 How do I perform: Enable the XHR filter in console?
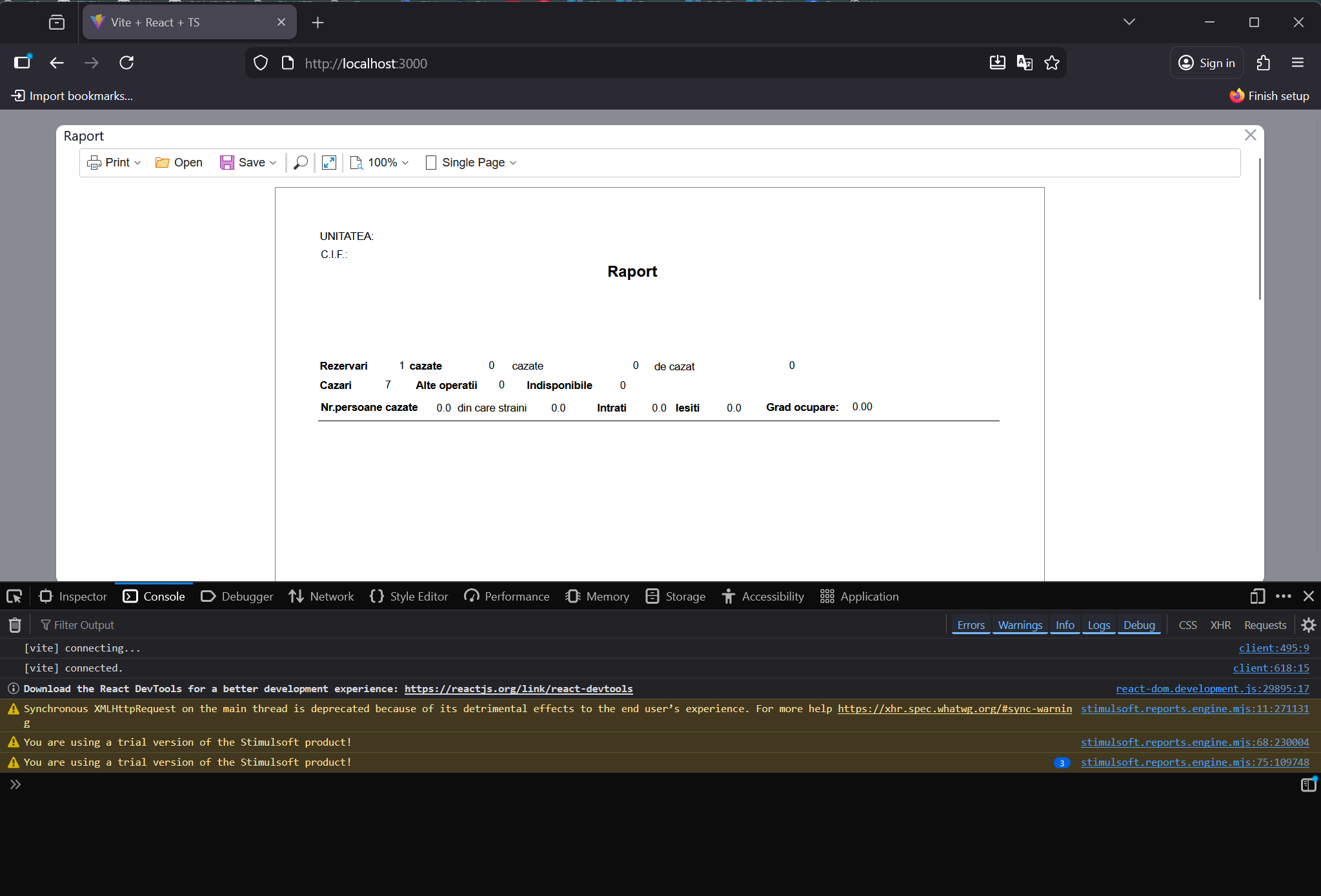pos(1220,624)
